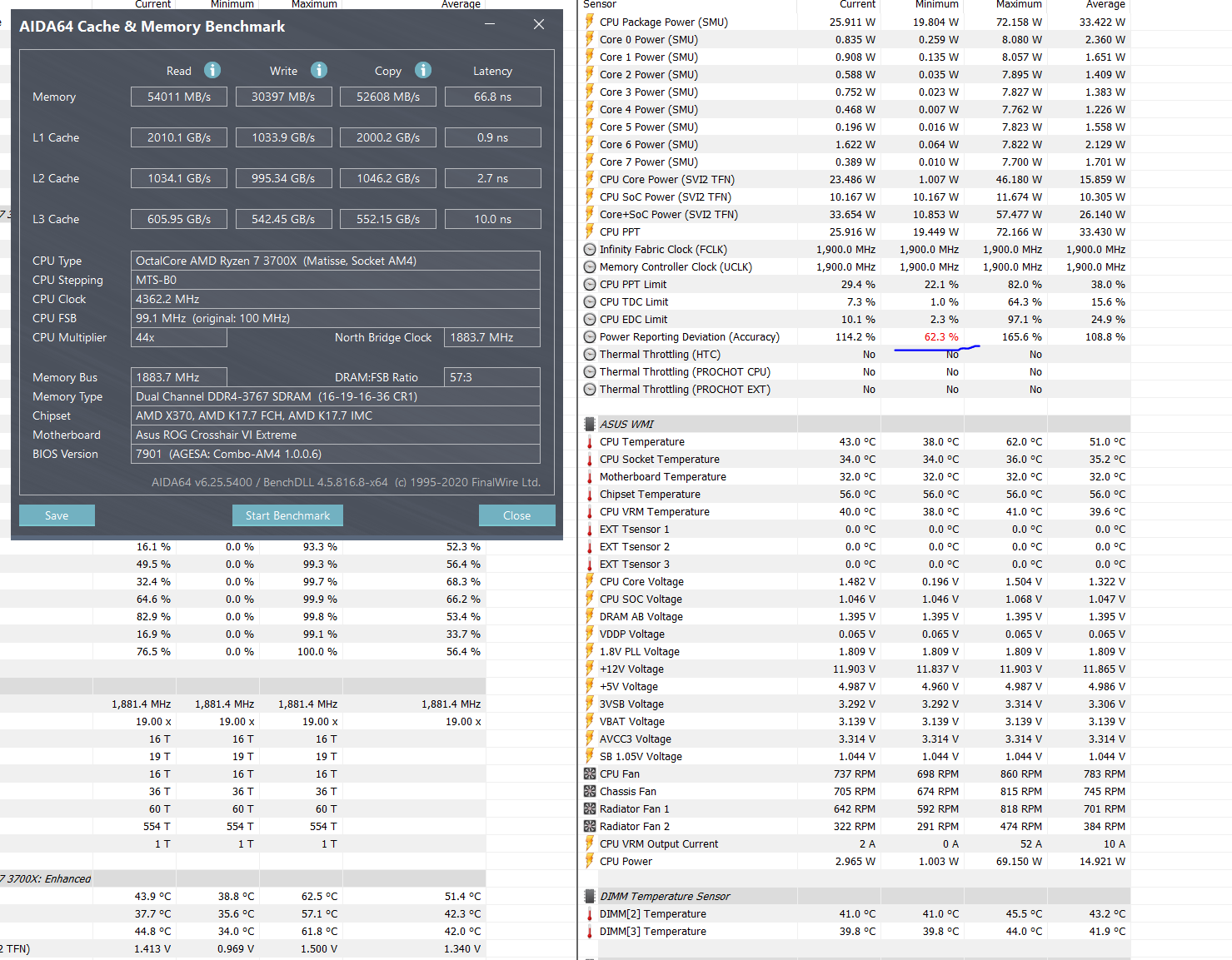Select the CPU Power 2.965 W row label
This screenshot has width=1232, height=960.
pos(626,861)
